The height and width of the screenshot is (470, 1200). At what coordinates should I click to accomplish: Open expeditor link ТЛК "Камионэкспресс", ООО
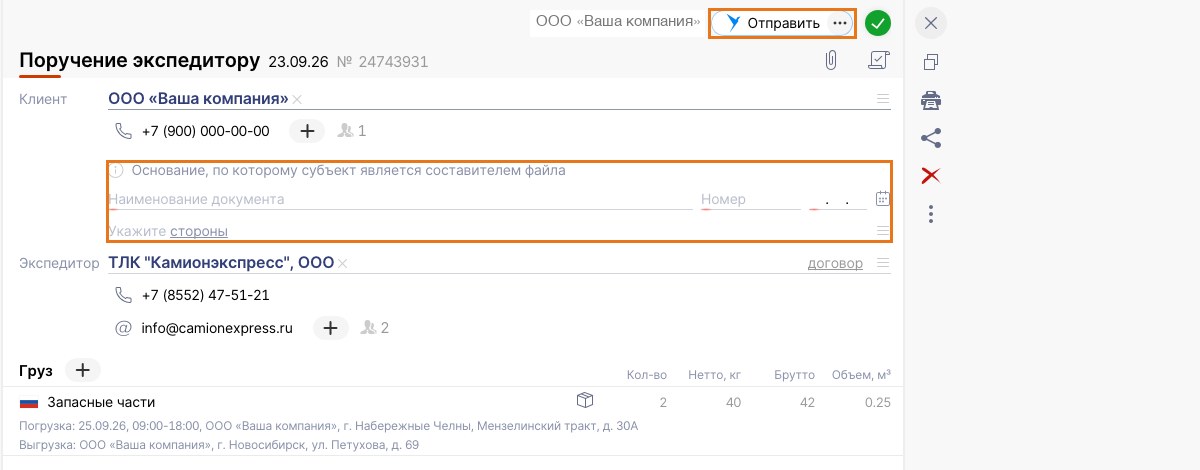pos(221,263)
